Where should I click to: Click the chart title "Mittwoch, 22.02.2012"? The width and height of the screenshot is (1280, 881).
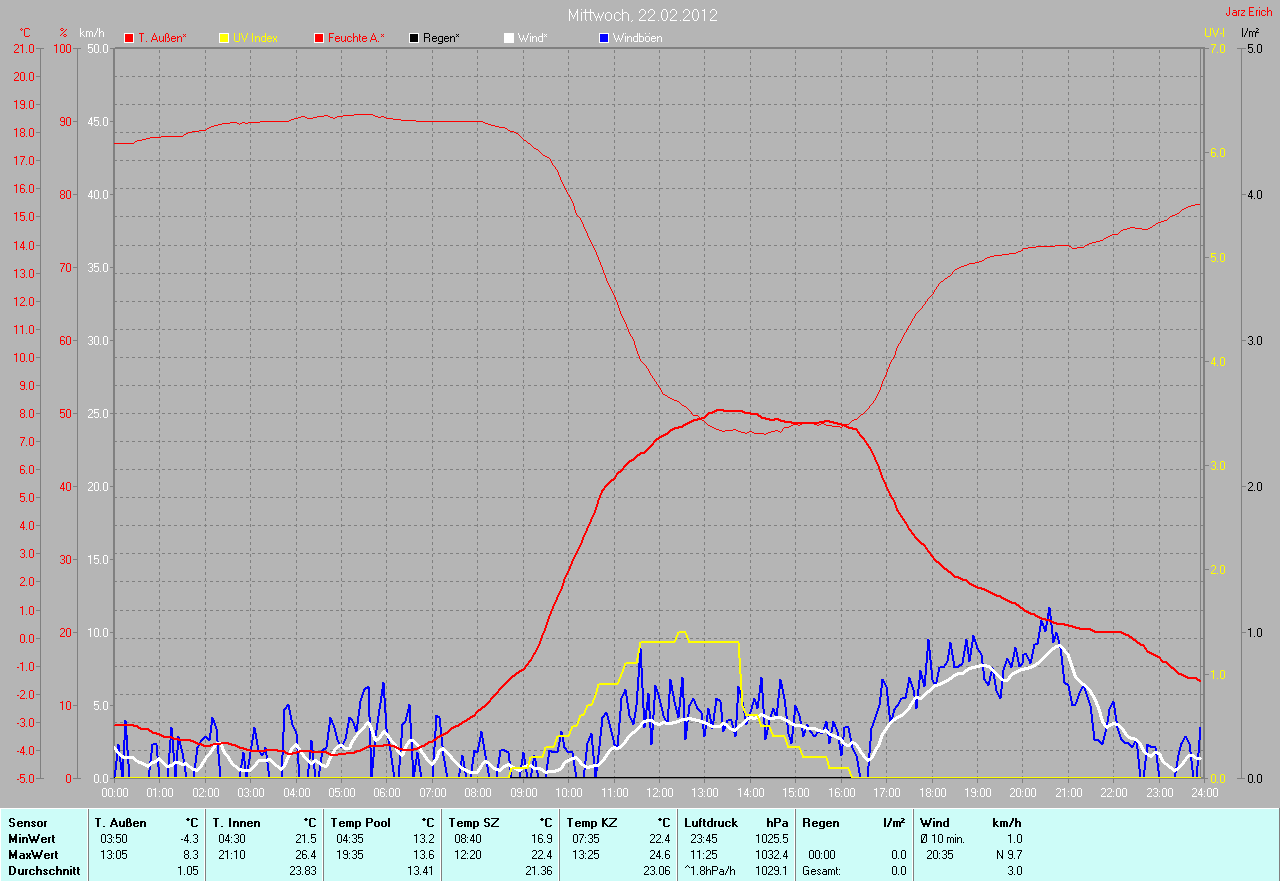(x=642, y=15)
